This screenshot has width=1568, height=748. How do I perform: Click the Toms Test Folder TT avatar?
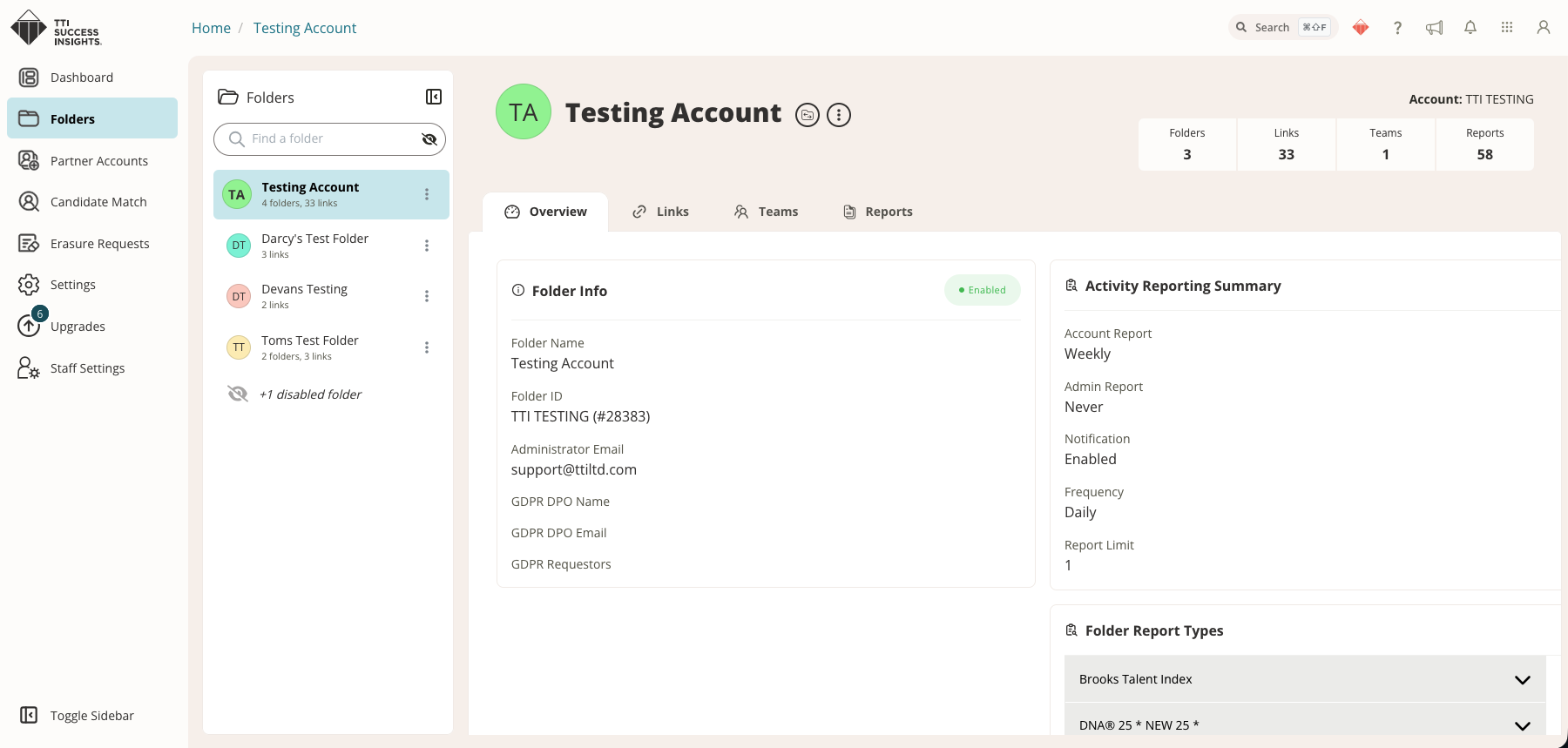(239, 347)
